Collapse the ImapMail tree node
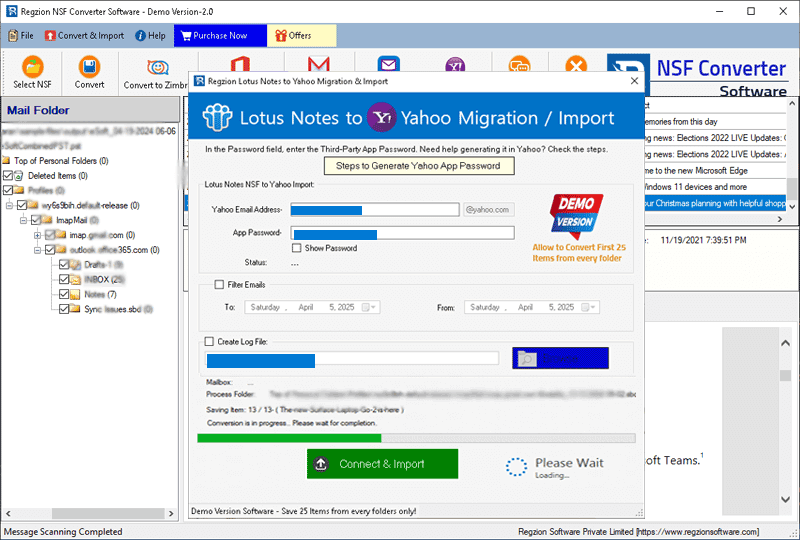 click(23, 219)
